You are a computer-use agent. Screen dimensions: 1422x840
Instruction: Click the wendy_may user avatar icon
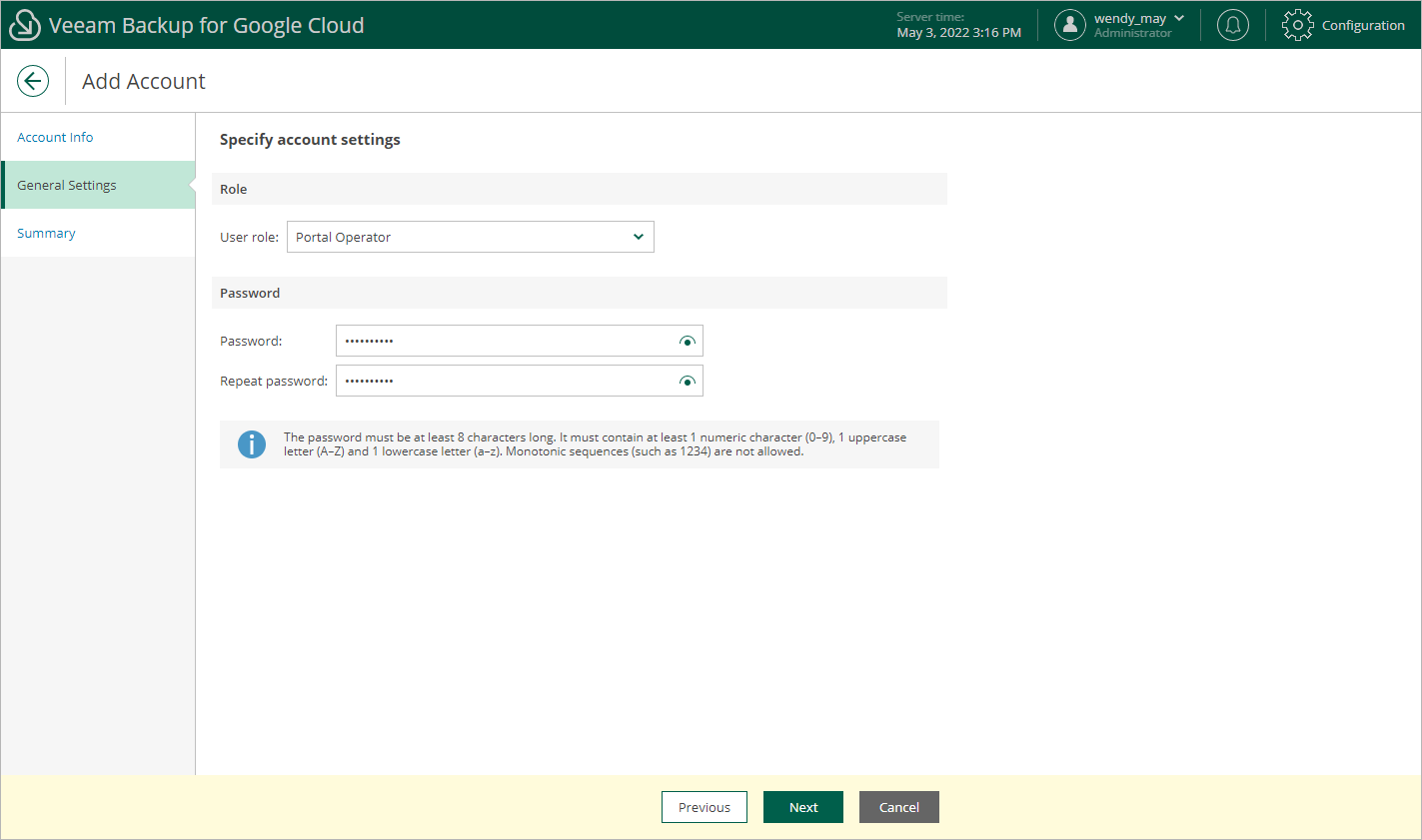click(1070, 25)
